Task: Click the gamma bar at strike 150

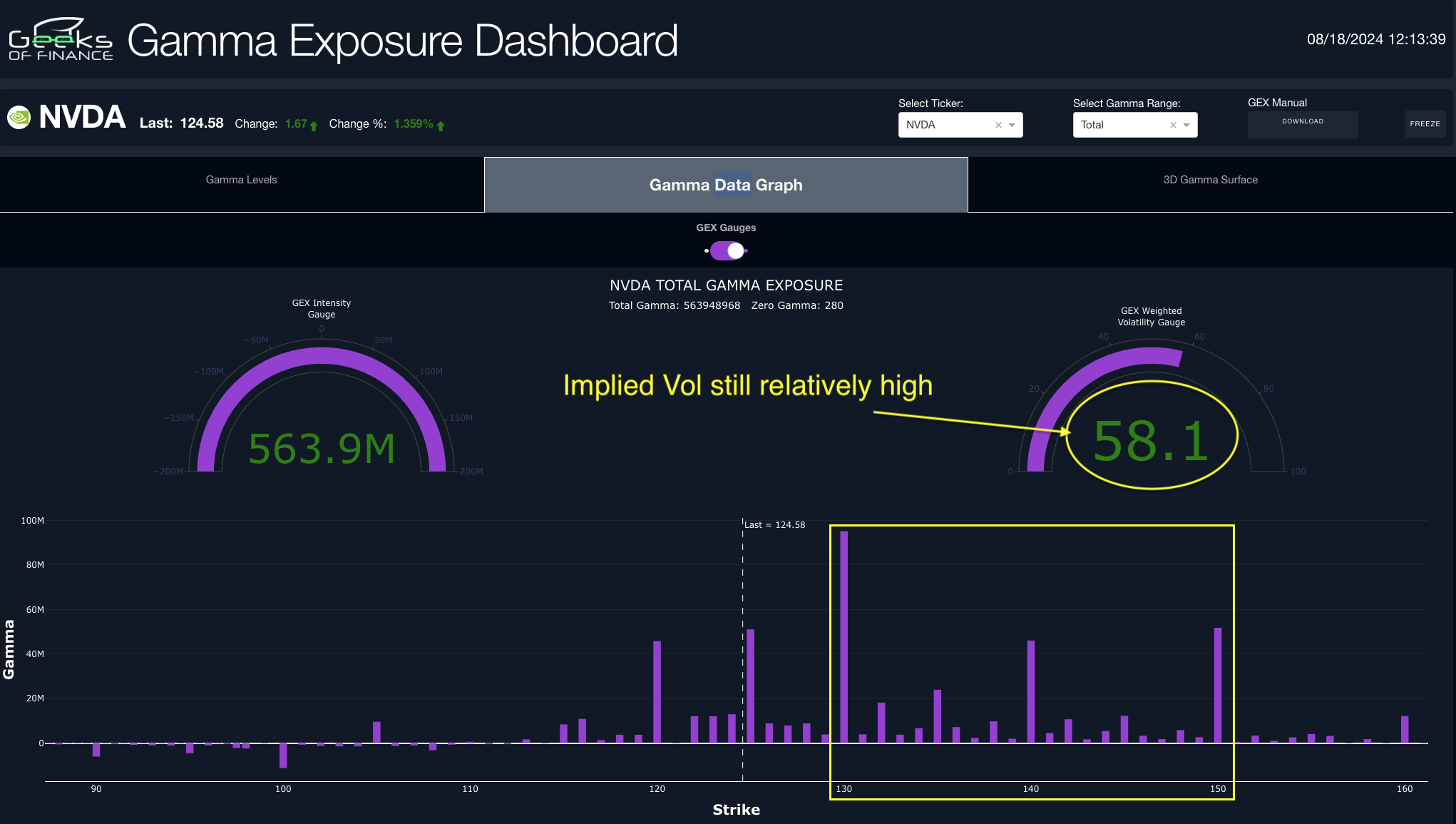Action: 1218,685
